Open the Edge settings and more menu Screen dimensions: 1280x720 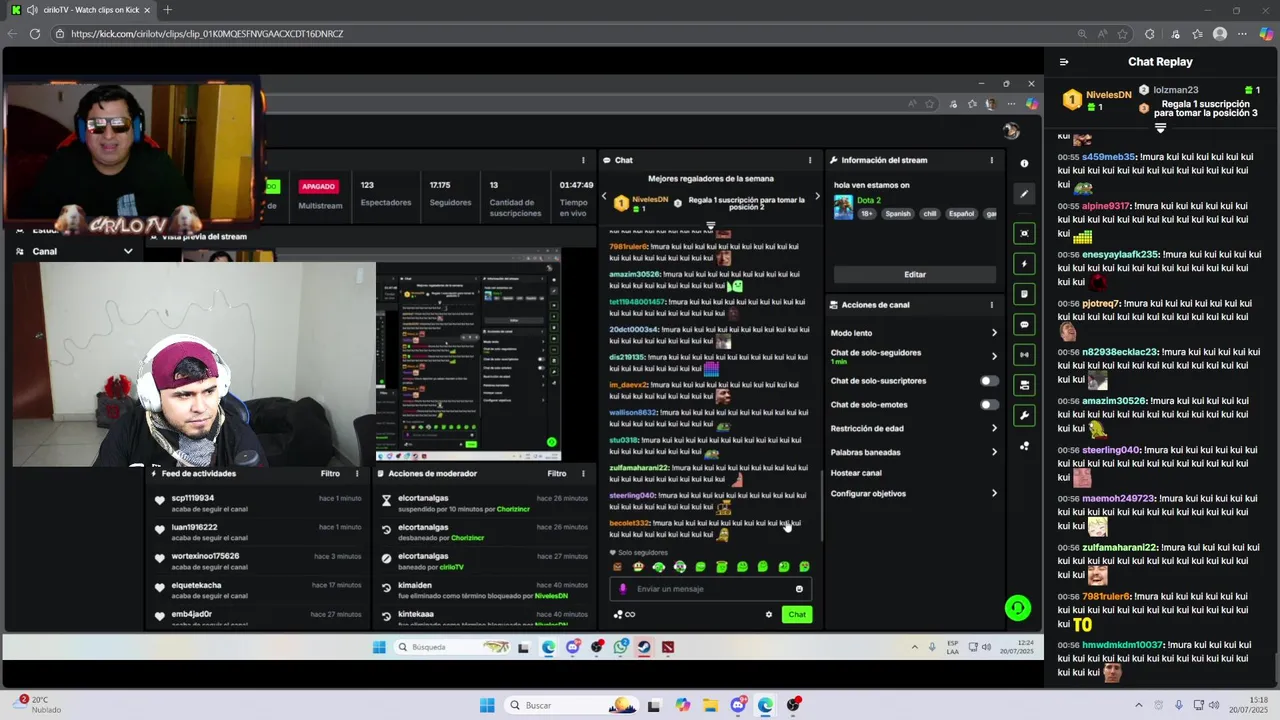click(1243, 33)
